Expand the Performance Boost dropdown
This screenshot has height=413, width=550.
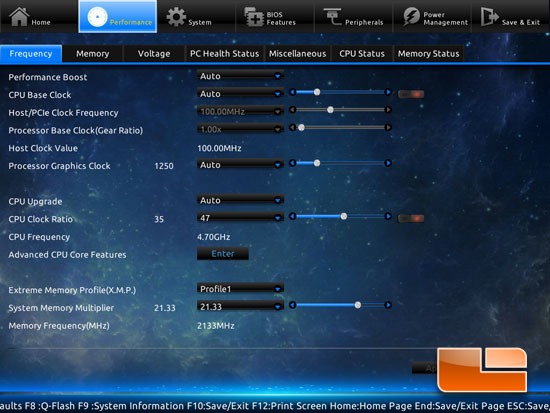click(x=240, y=76)
